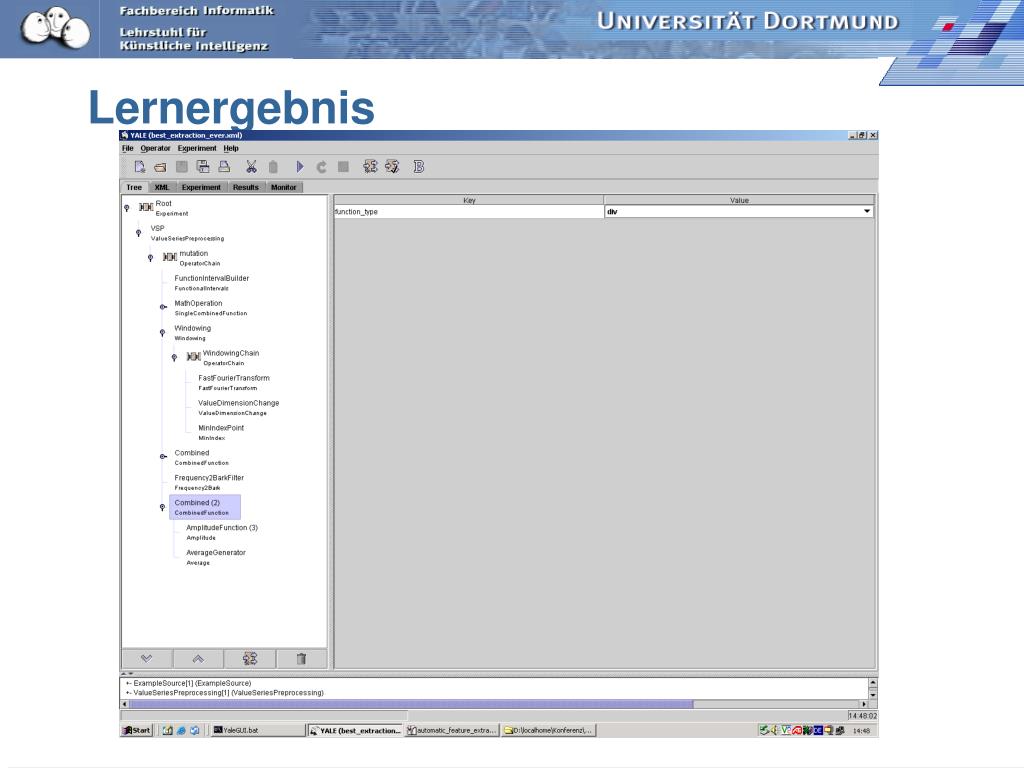Viewport: 1024px width, 768px height.
Task: Click the WindowingChain operator icon
Action: [x=193, y=357]
